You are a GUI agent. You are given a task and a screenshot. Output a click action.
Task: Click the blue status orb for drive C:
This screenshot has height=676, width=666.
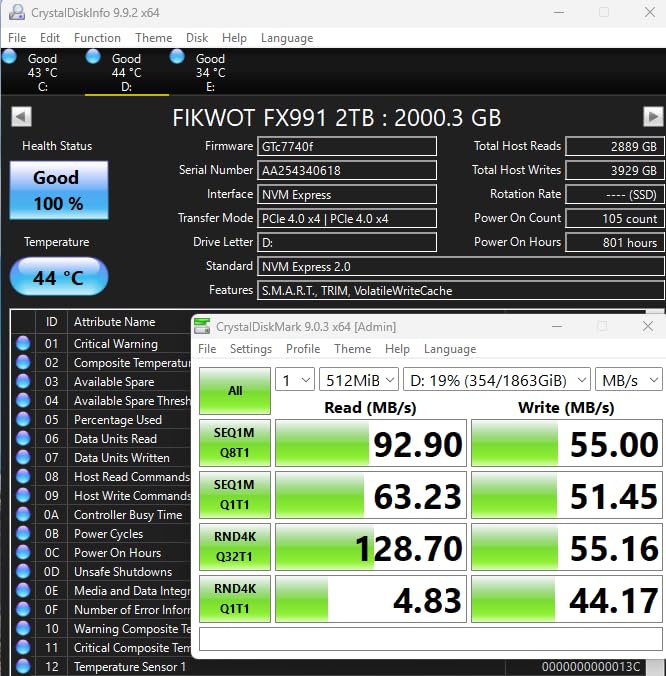click(x=9, y=56)
